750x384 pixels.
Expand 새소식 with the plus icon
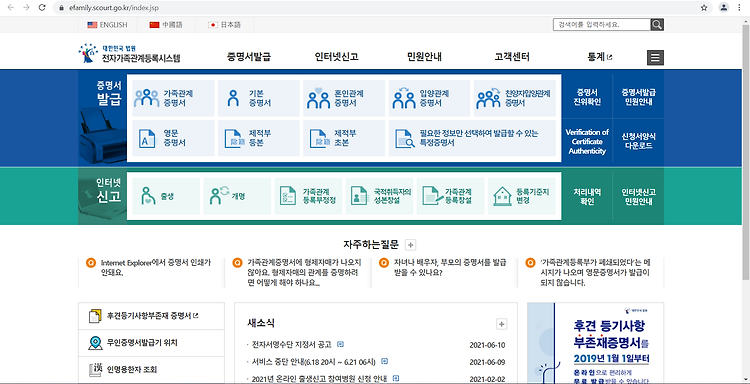[501, 324]
